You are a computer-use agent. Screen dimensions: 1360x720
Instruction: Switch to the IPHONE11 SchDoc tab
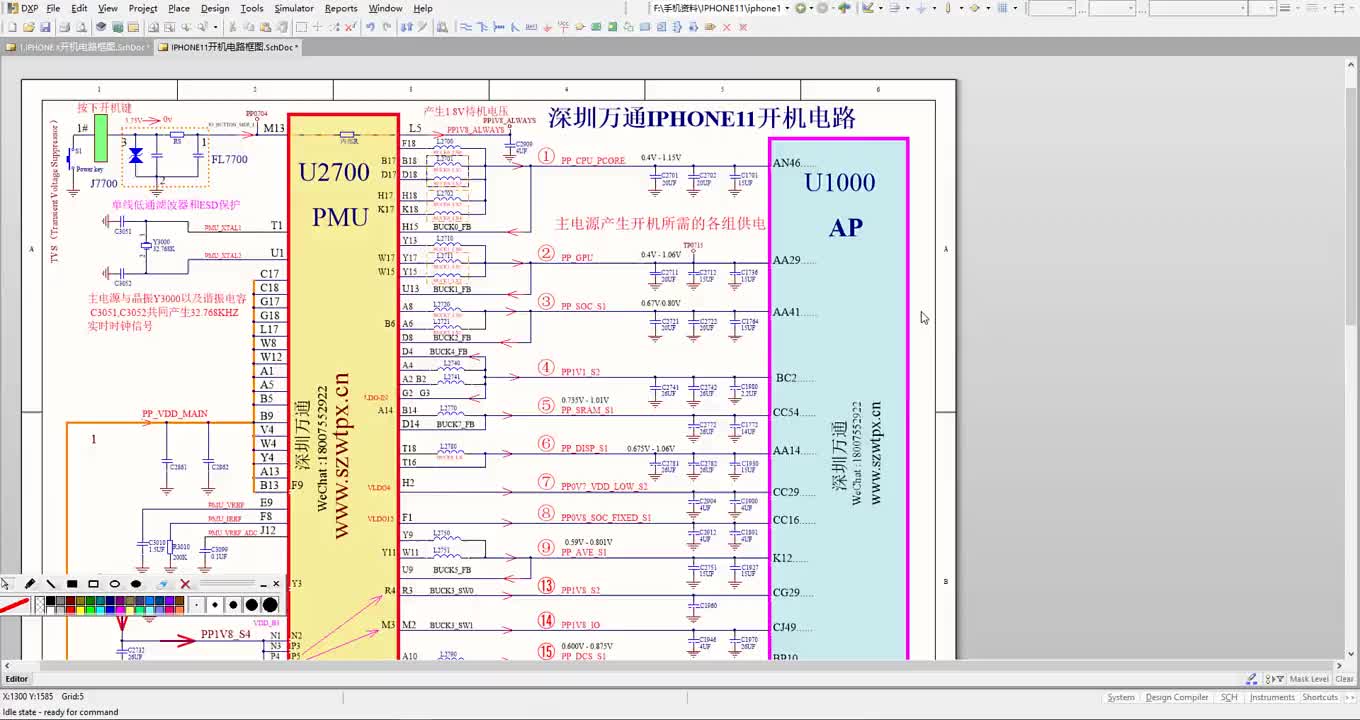click(229, 47)
